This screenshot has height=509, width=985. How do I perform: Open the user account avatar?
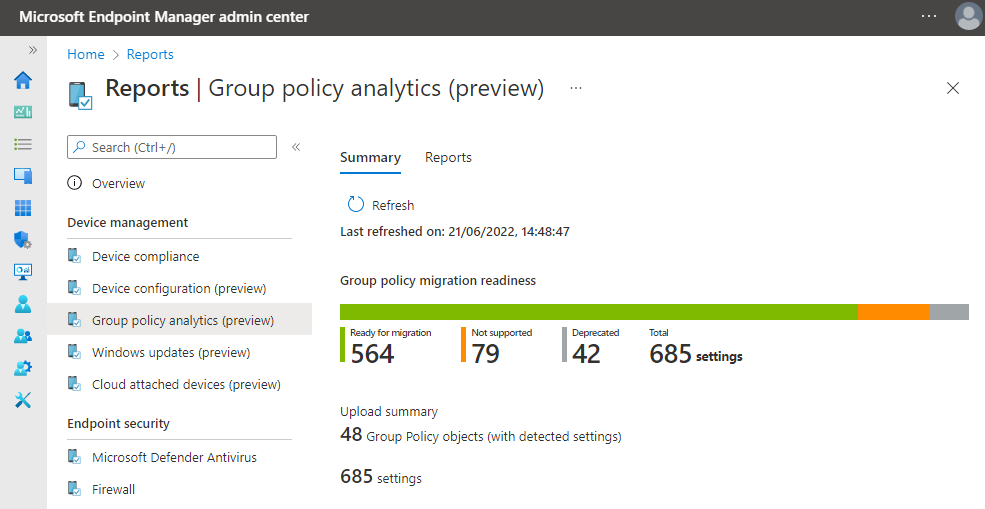point(968,16)
